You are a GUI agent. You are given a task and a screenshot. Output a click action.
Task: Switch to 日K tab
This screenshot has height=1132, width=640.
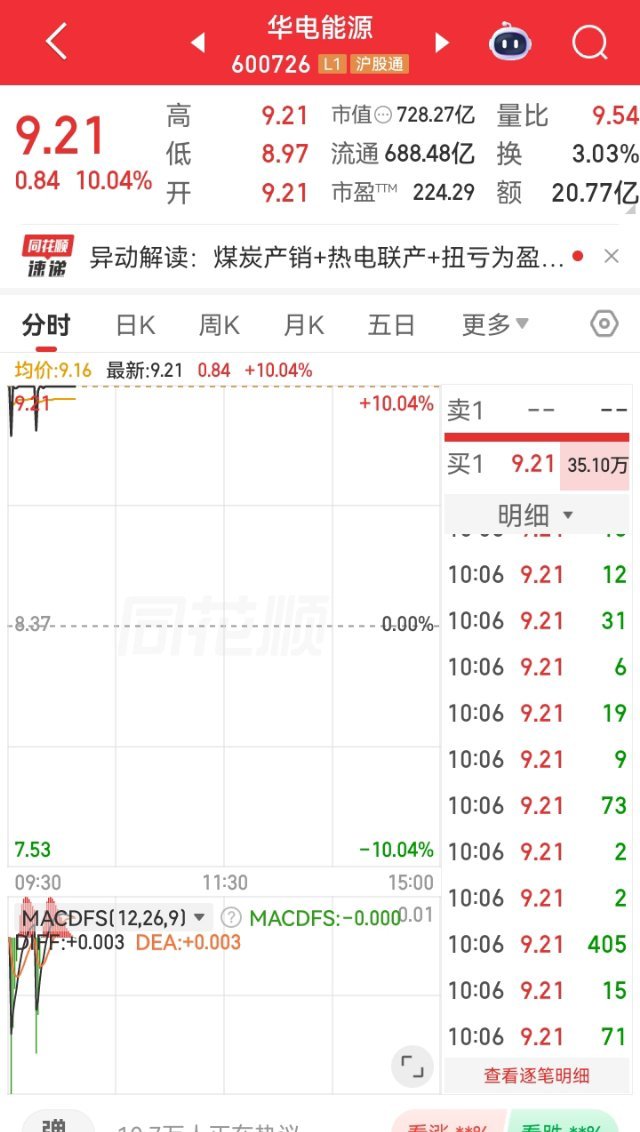tap(136, 326)
